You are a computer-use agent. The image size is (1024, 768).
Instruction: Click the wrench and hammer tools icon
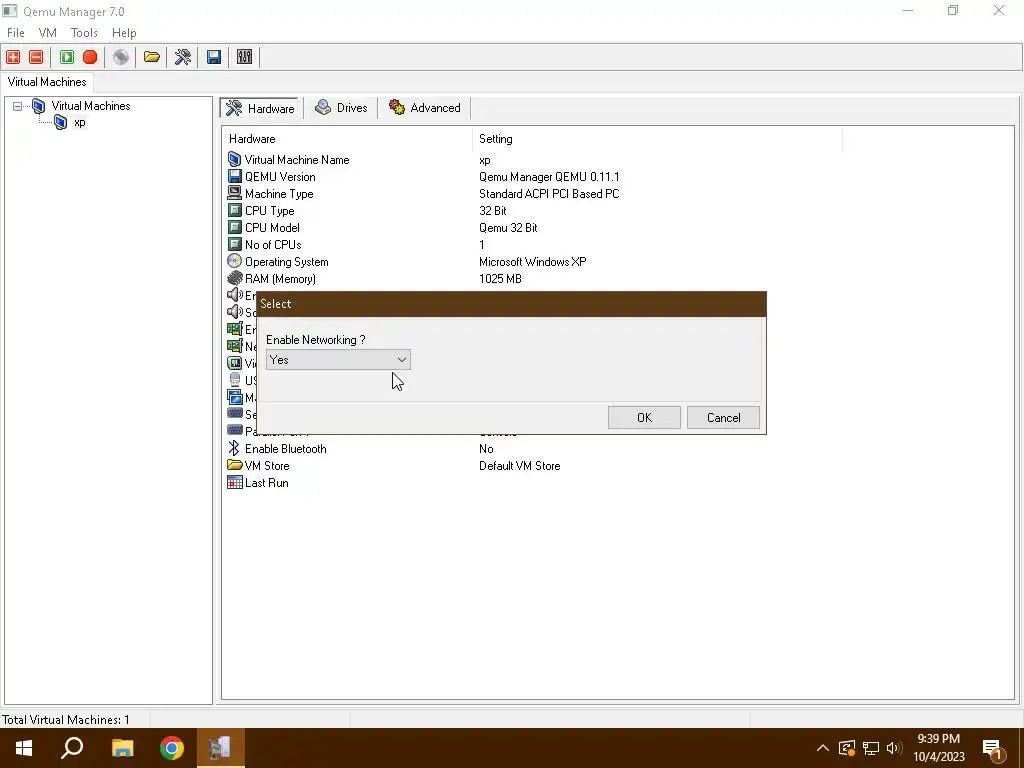coord(183,57)
